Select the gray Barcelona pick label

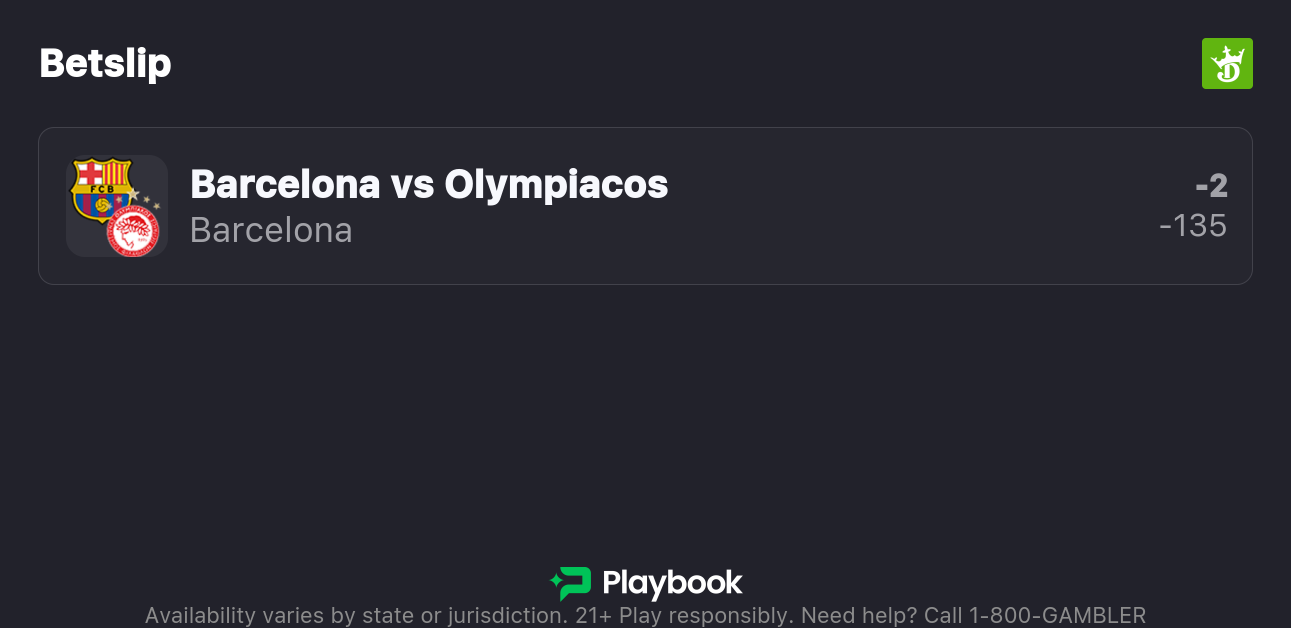271,230
